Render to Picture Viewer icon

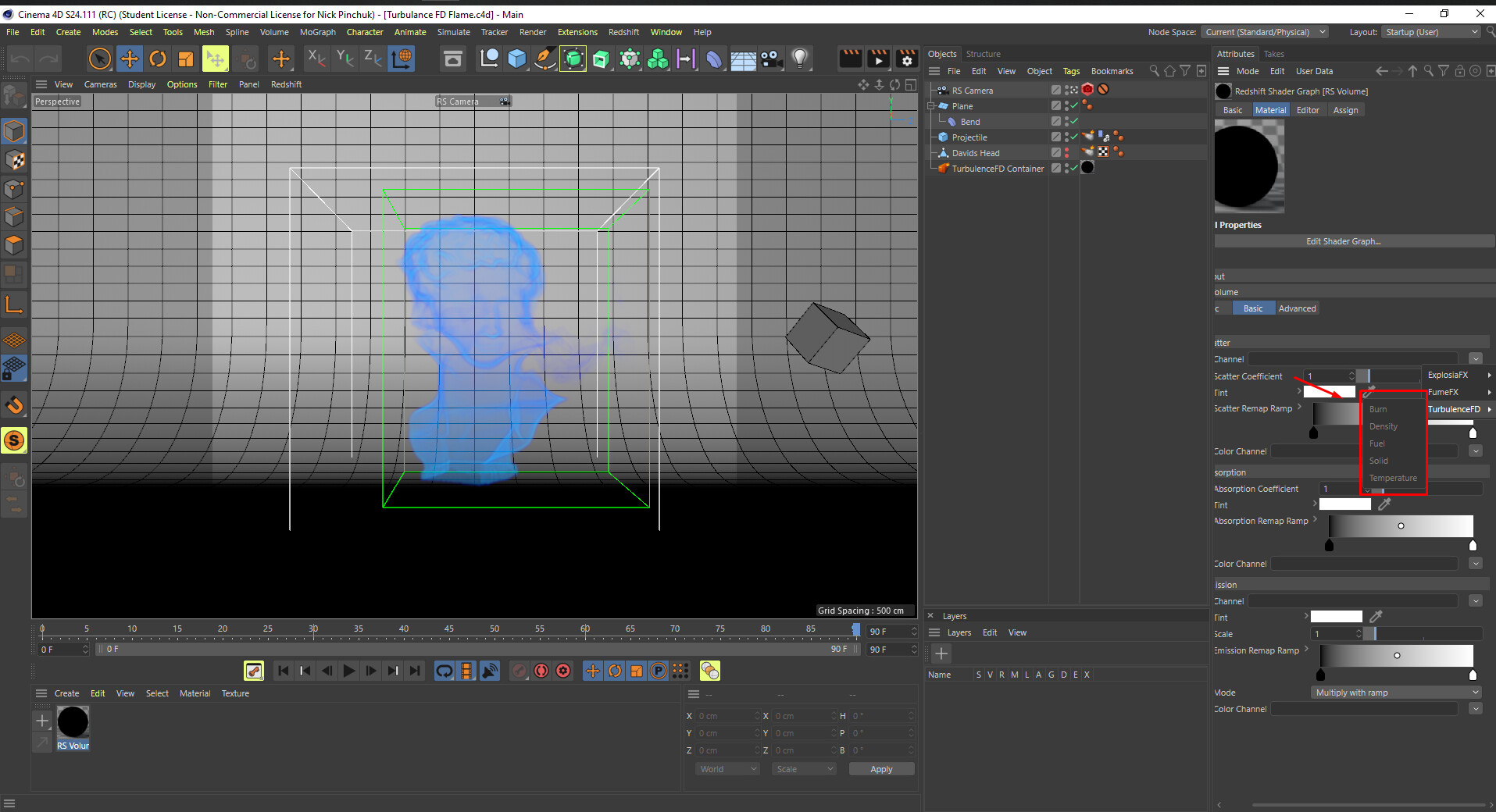pos(878,59)
